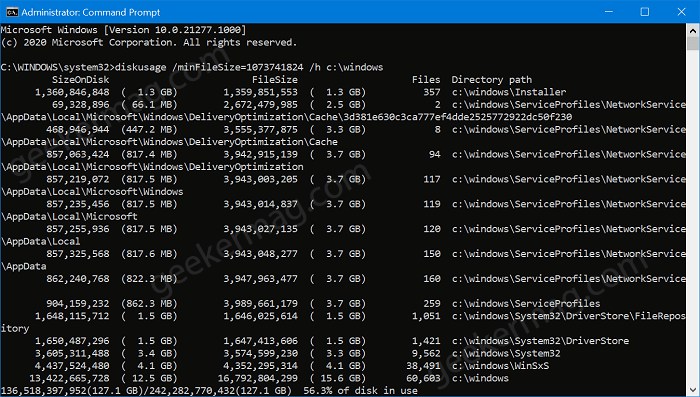Viewport: 700px width, 397px height.
Task: Minimize the Command Prompt window
Action: tap(608, 12)
